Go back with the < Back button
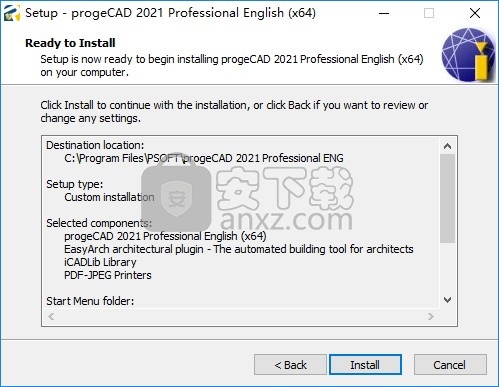Screen dimensions: 499x387 point(290,365)
